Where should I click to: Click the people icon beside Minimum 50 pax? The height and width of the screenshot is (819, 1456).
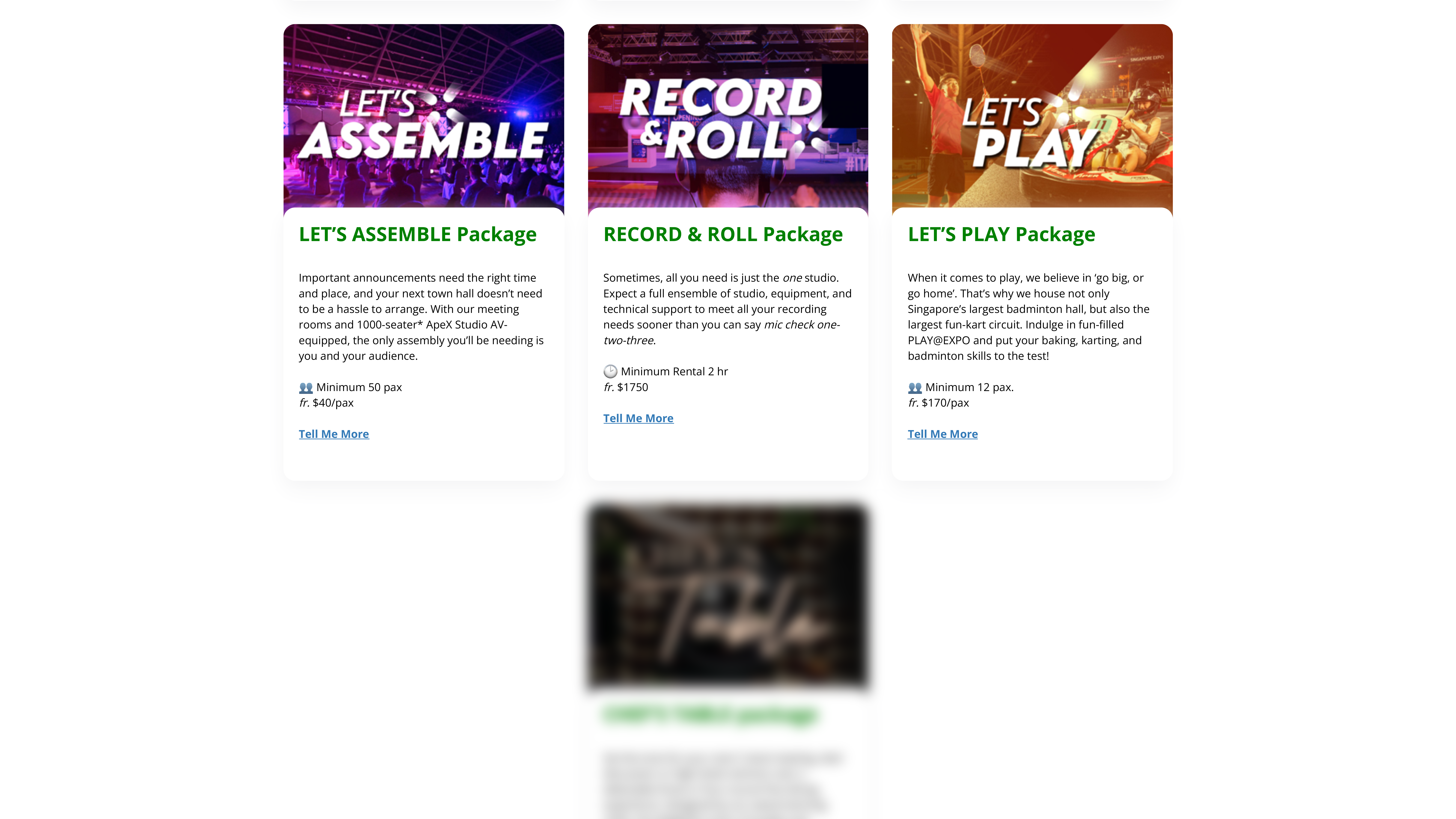click(306, 388)
